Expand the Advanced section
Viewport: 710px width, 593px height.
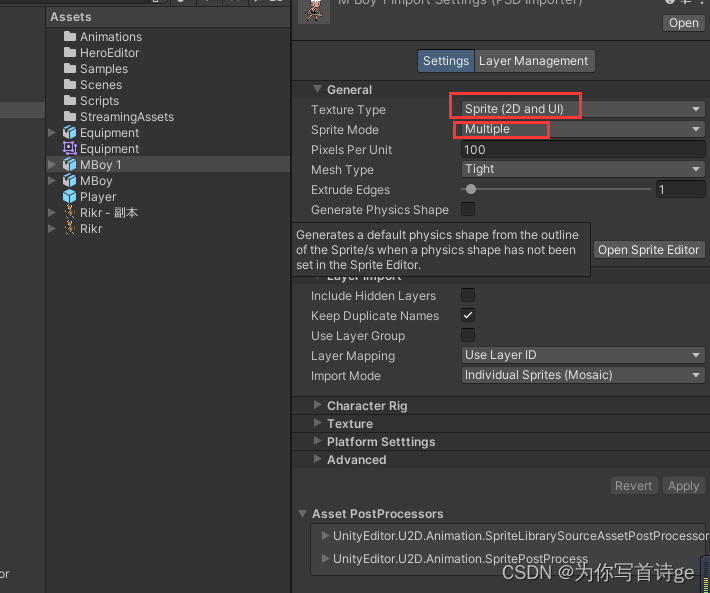click(x=317, y=459)
